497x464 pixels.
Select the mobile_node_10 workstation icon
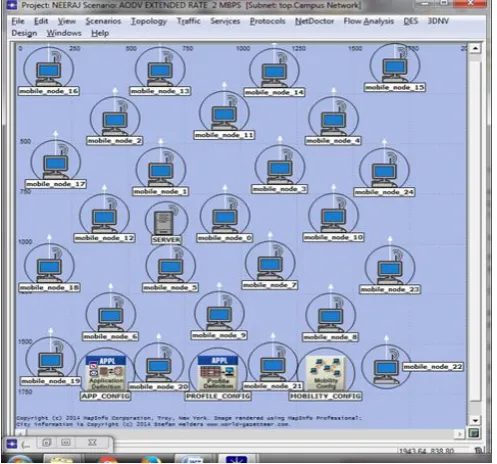(333, 220)
